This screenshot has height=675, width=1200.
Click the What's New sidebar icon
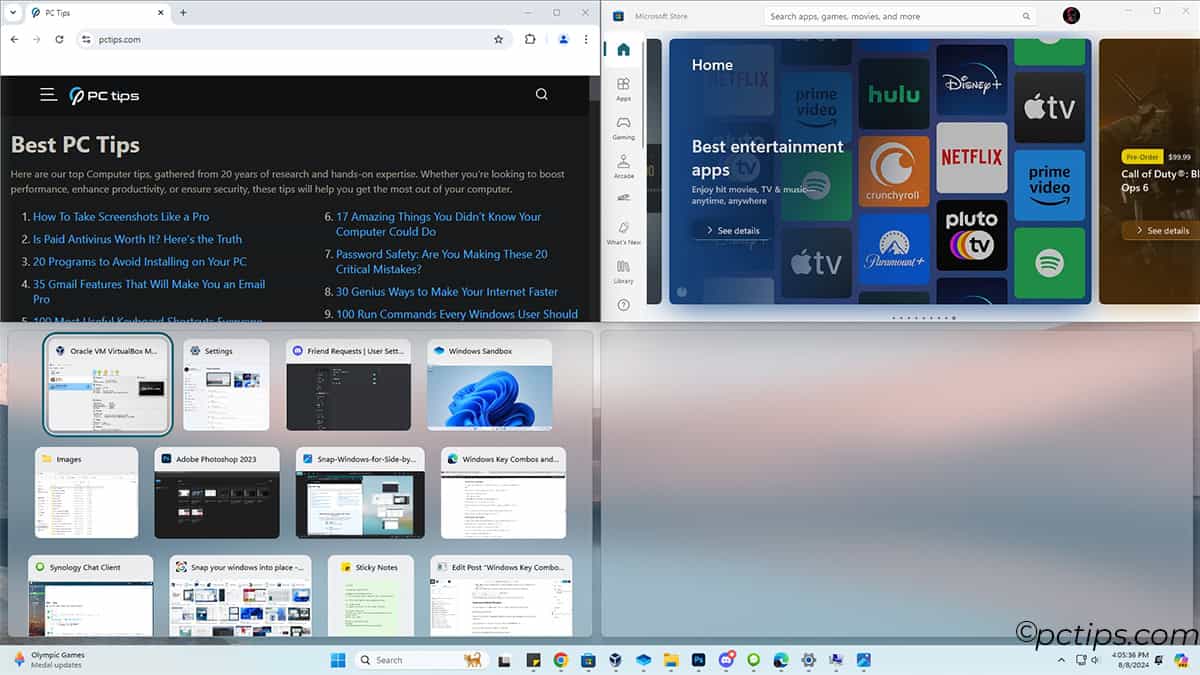pos(623,232)
